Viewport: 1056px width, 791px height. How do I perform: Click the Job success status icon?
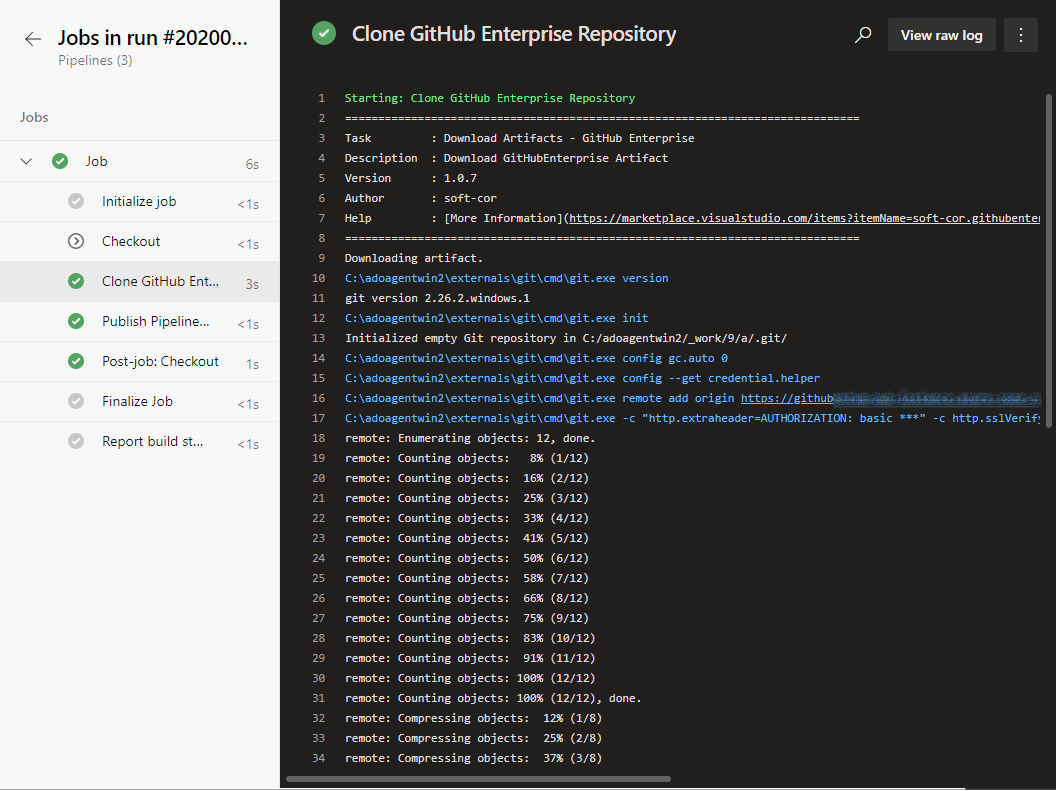[x=60, y=162]
